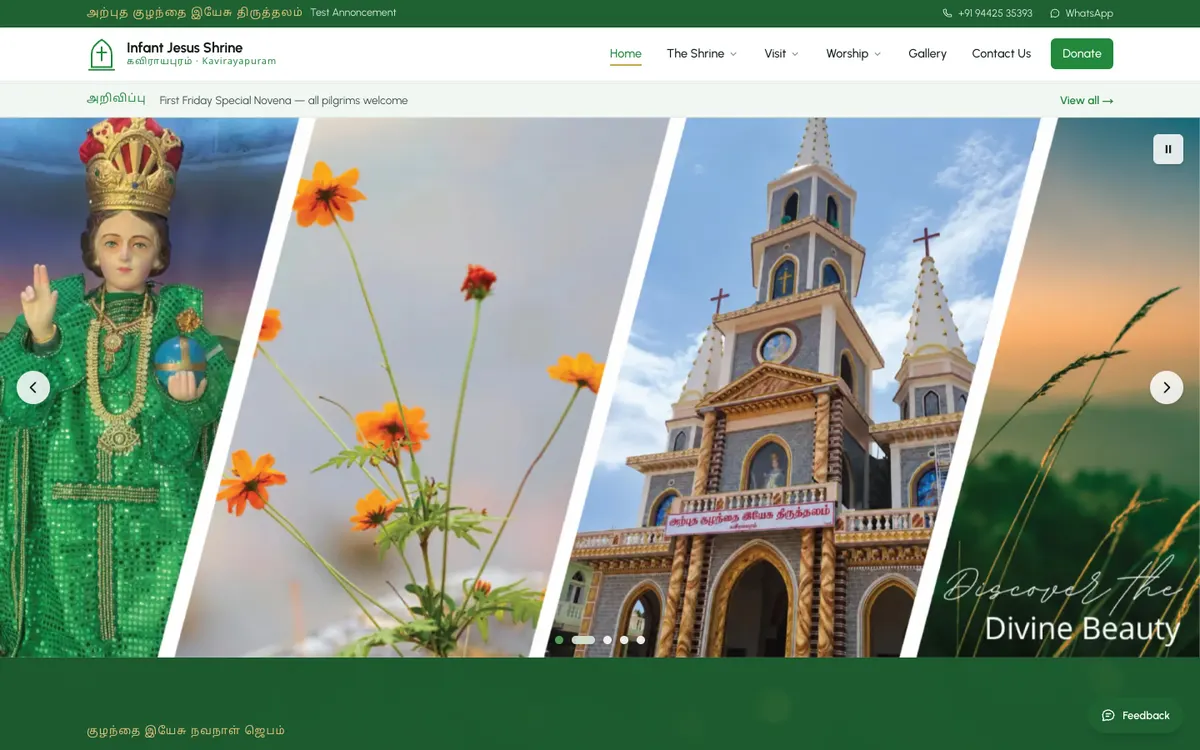The width and height of the screenshot is (1200, 750).
Task: Select the fifth slide indicator dot
Action: tap(641, 640)
